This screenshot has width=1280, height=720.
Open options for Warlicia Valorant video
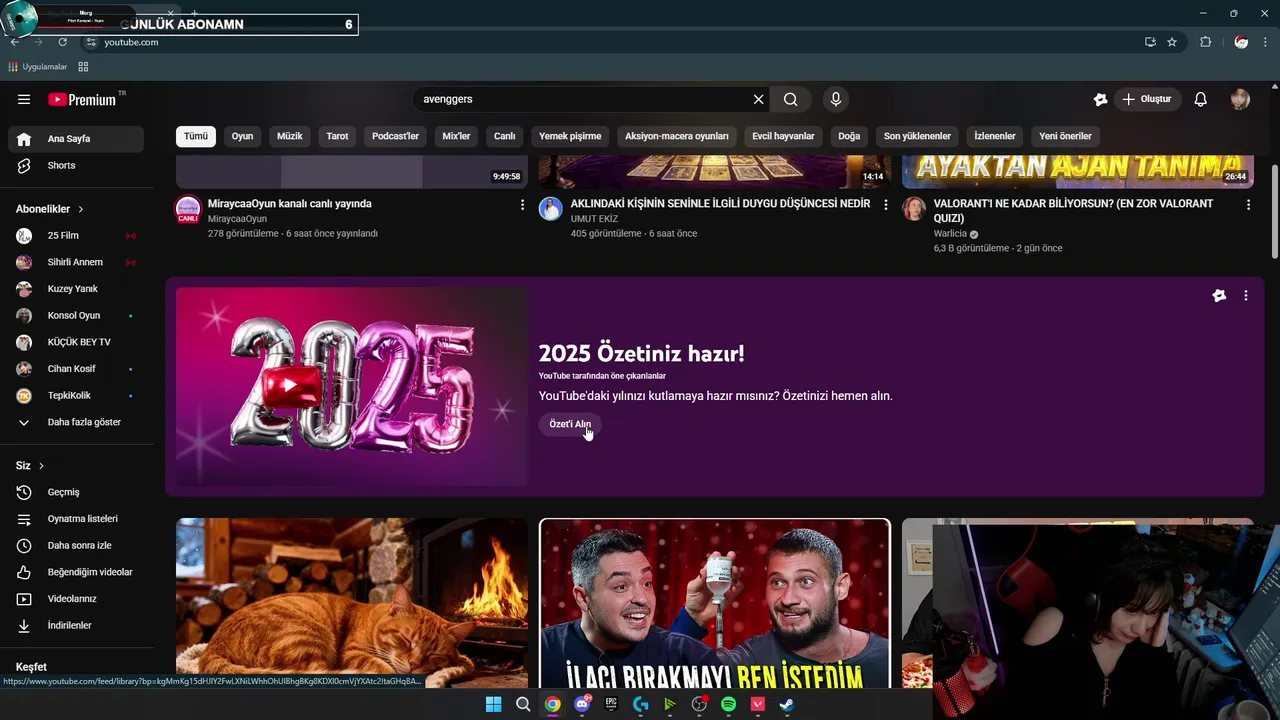(x=1248, y=204)
